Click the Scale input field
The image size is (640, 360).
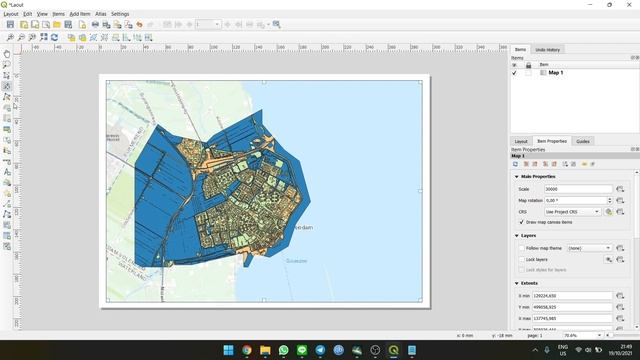(578, 189)
